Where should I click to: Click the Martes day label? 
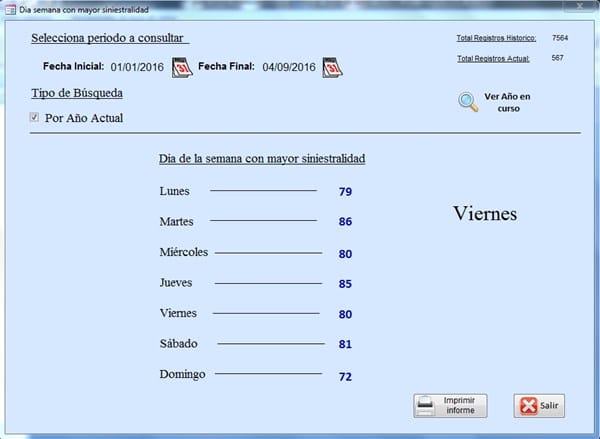176,221
